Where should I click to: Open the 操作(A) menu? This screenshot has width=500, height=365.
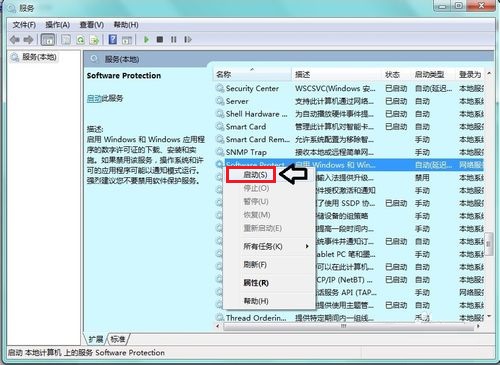tap(58, 25)
